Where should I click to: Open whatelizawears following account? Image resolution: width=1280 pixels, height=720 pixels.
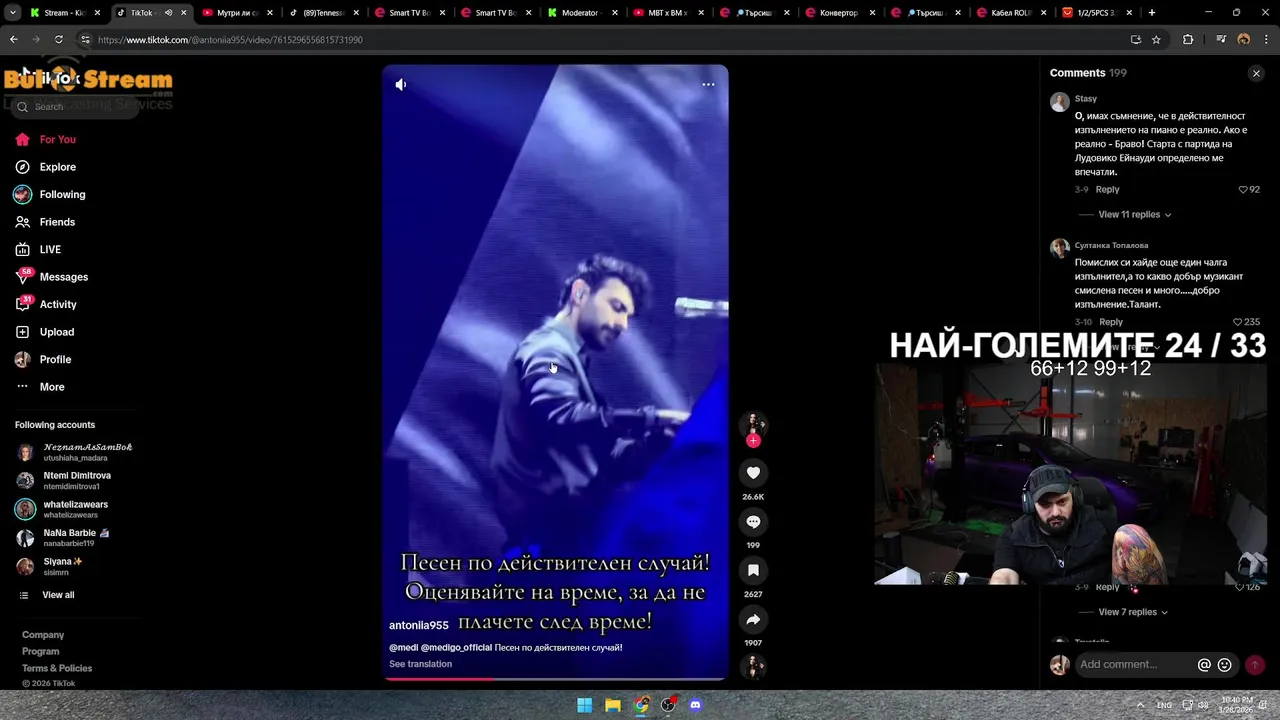click(x=63, y=510)
